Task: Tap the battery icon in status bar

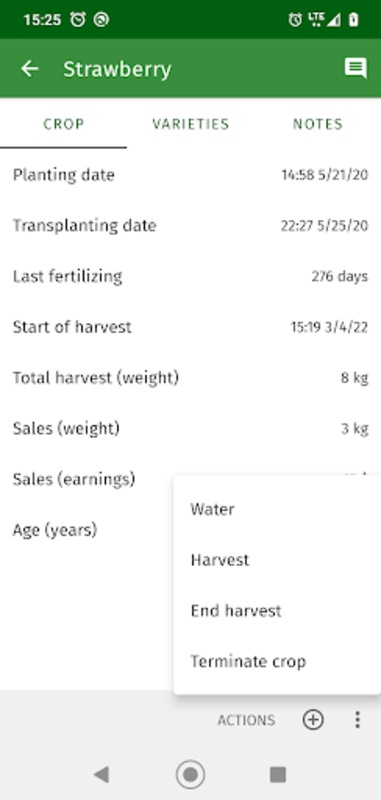Action: click(353, 20)
